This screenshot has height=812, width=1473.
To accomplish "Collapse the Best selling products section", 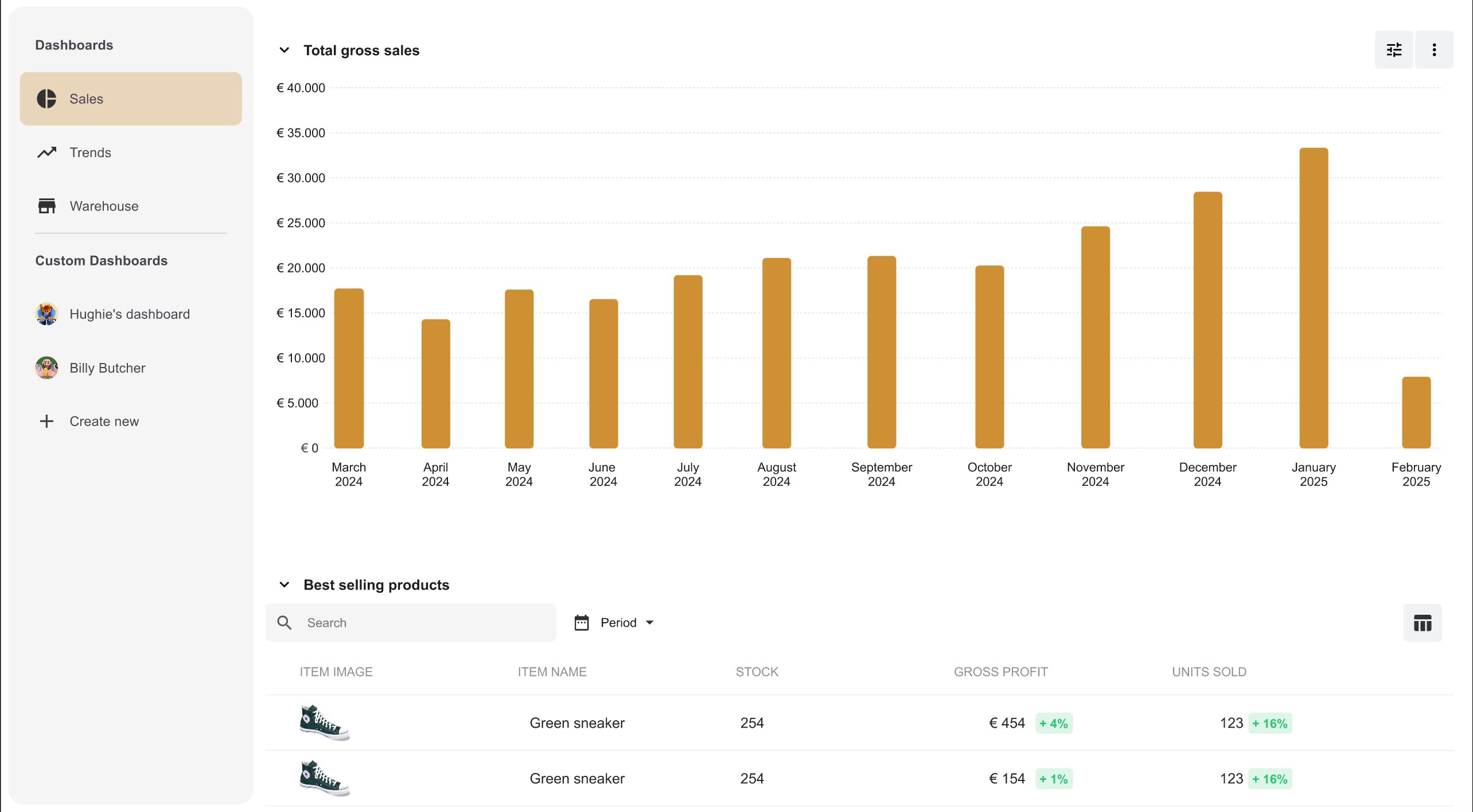I will [284, 585].
